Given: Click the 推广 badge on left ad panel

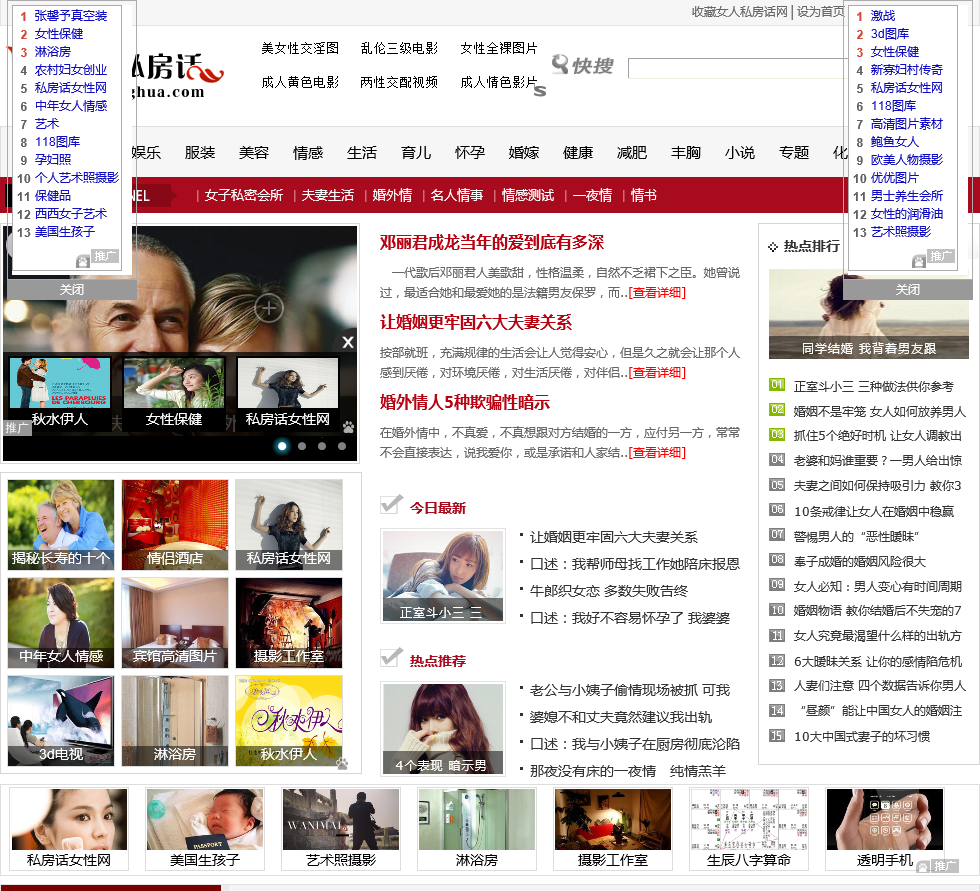Looking at the screenshot, I should 104,256.
